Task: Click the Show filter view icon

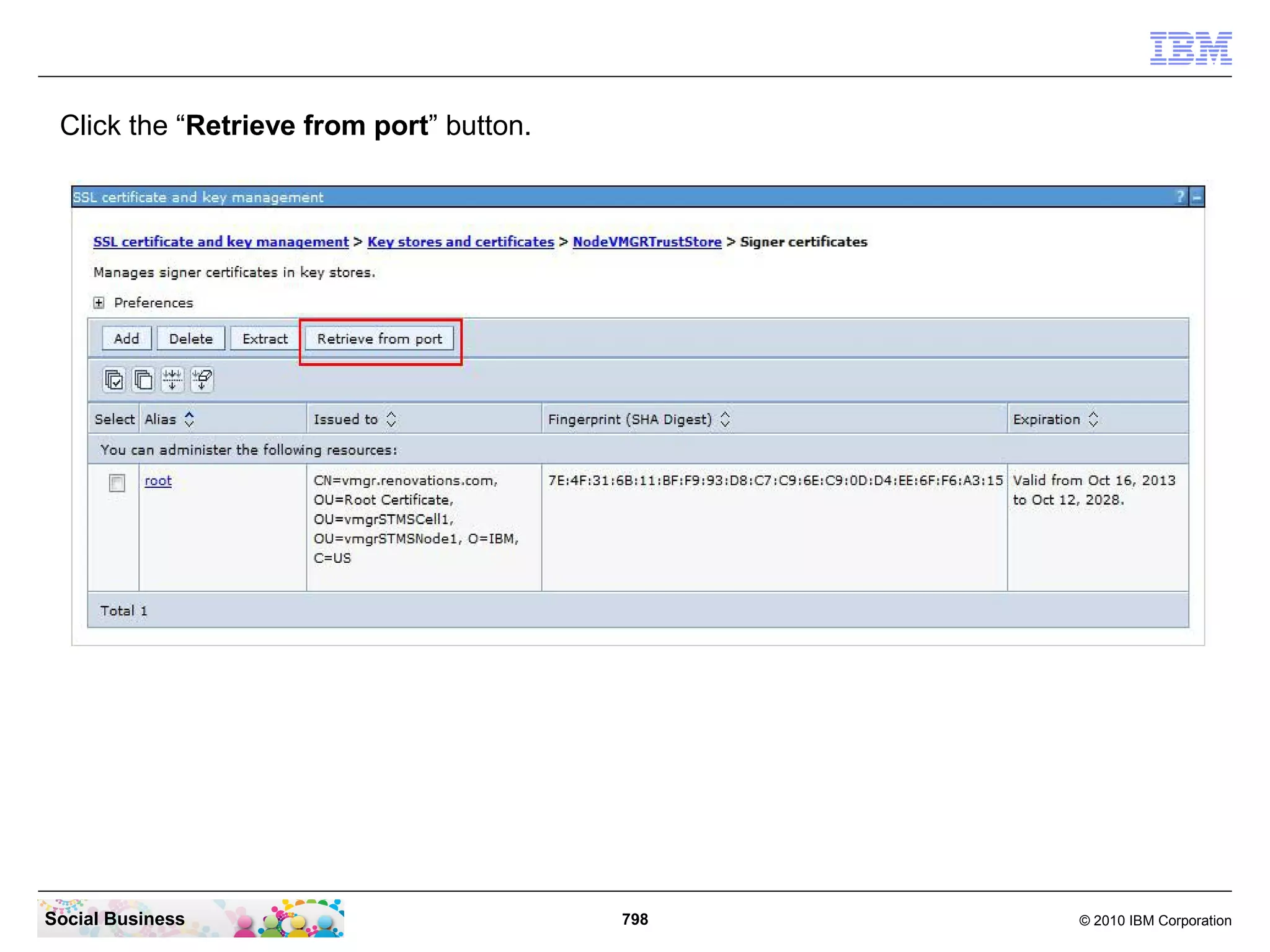Action: pyautogui.click(x=172, y=379)
